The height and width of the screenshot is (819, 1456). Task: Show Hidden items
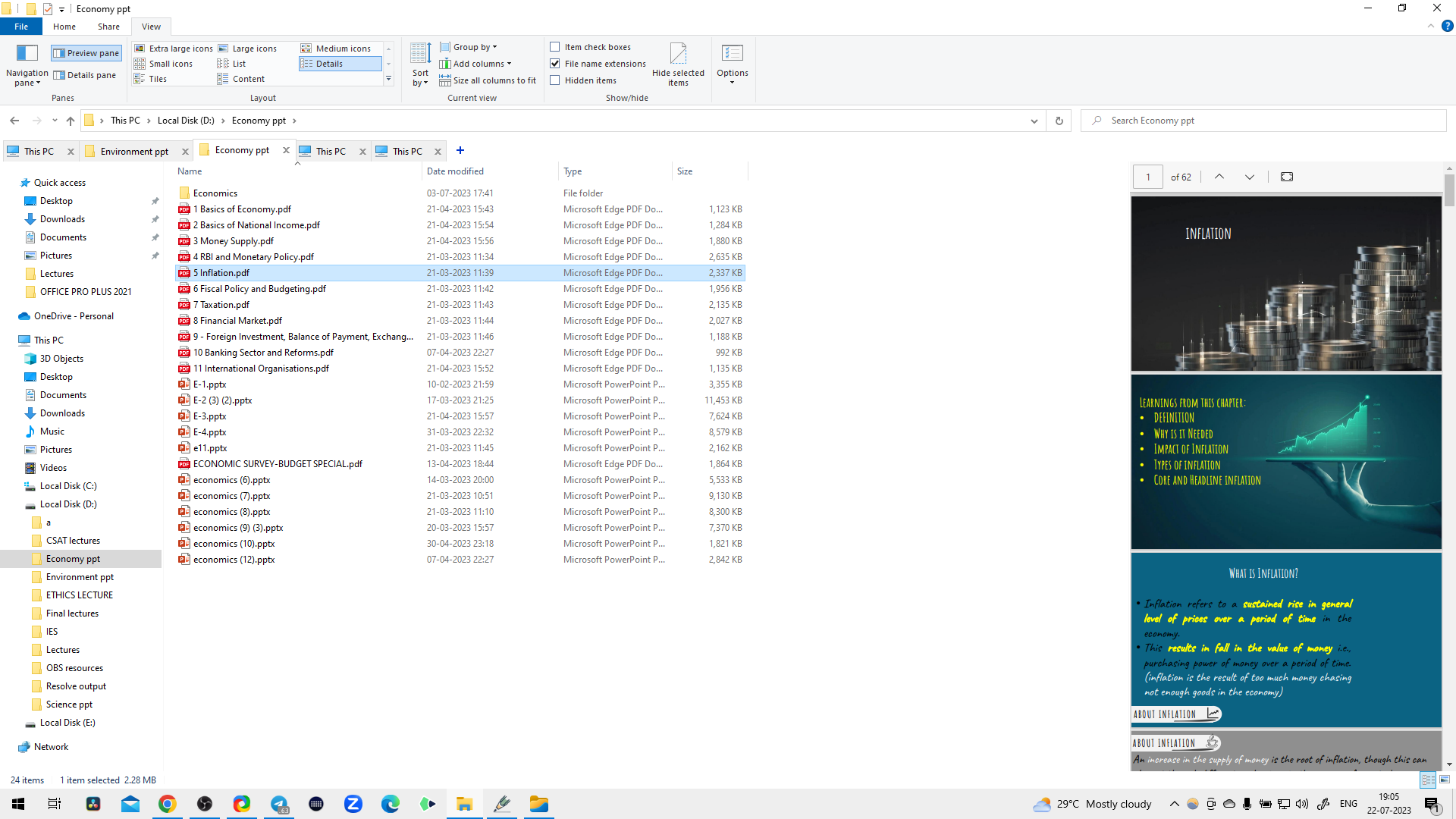tap(556, 80)
